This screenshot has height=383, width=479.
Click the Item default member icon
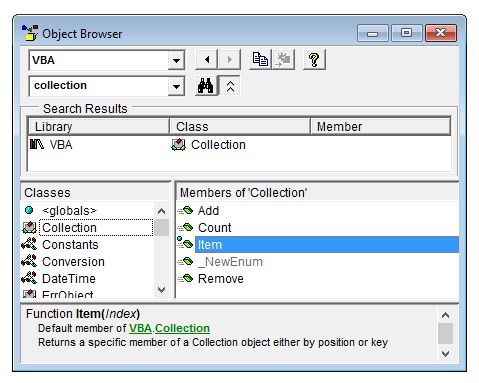click(x=185, y=243)
